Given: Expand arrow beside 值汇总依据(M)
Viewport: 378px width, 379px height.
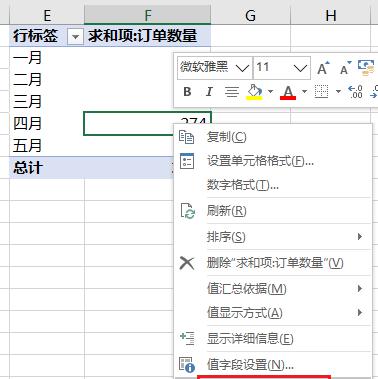Looking at the screenshot, I should (359, 288).
